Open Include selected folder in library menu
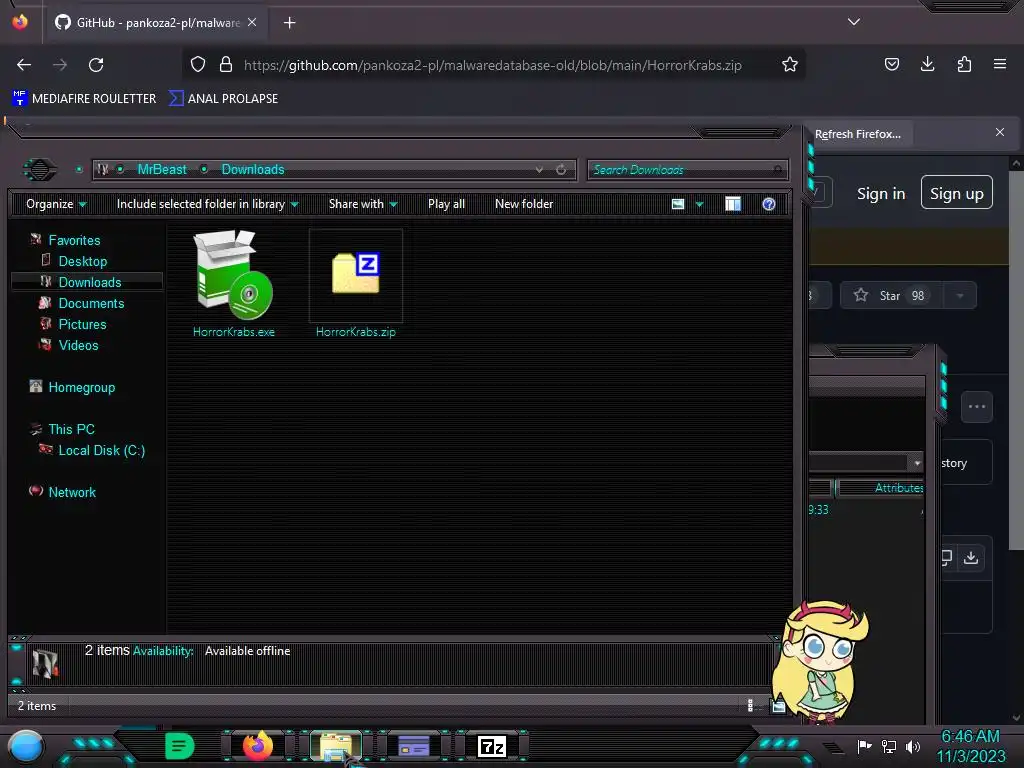 coord(207,204)
